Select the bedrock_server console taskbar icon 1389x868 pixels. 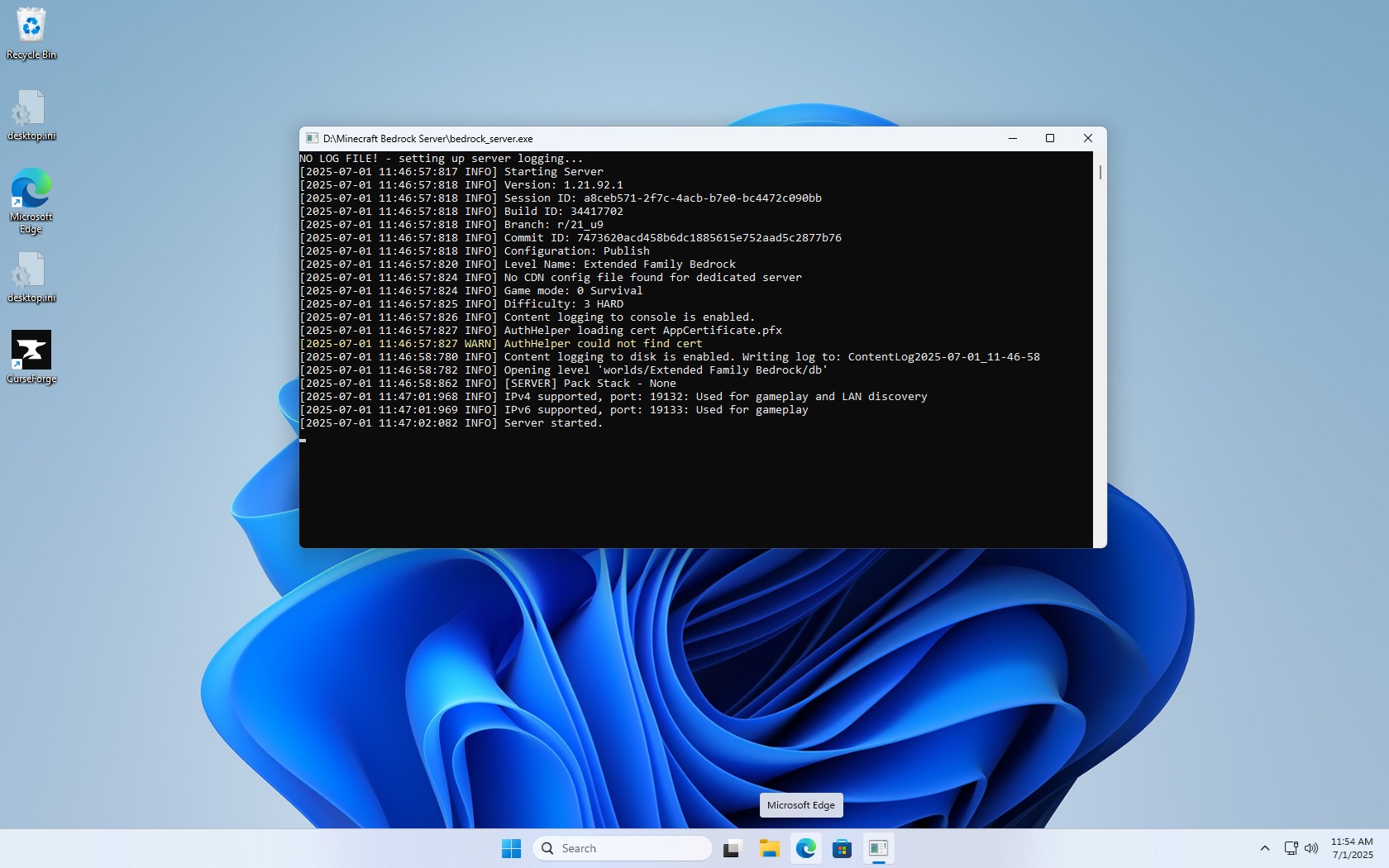[x=879, y=848]
